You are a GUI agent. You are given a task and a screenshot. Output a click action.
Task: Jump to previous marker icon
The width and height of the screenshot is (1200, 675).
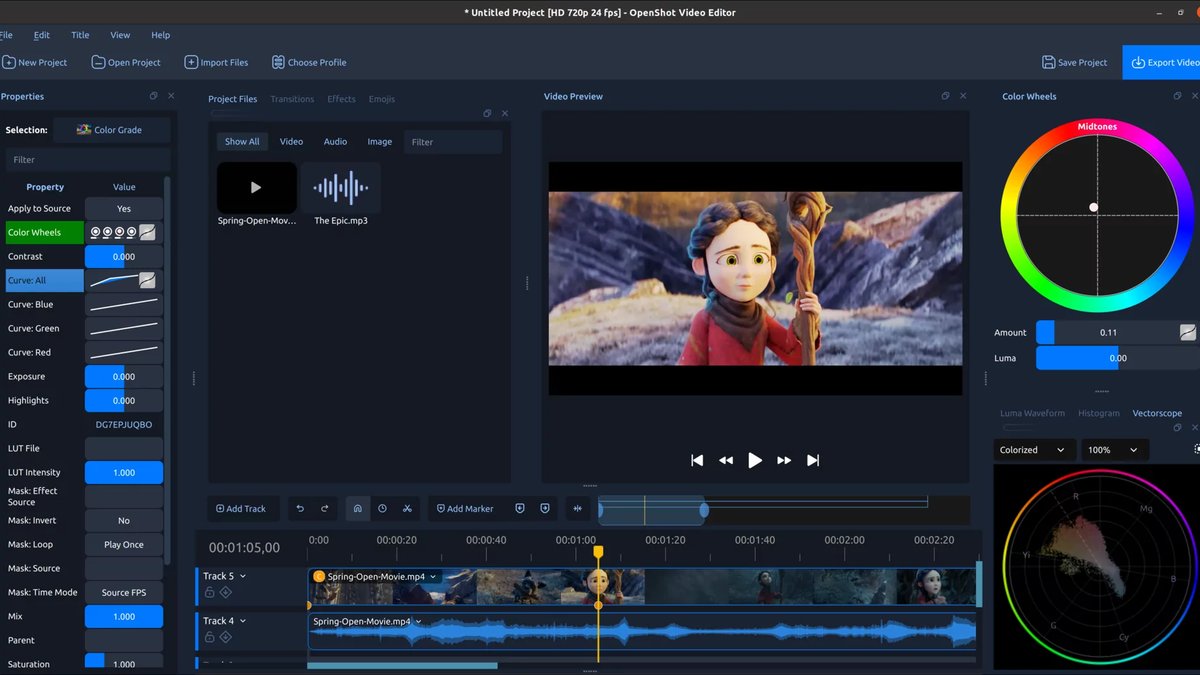click(x=520, y=508)
